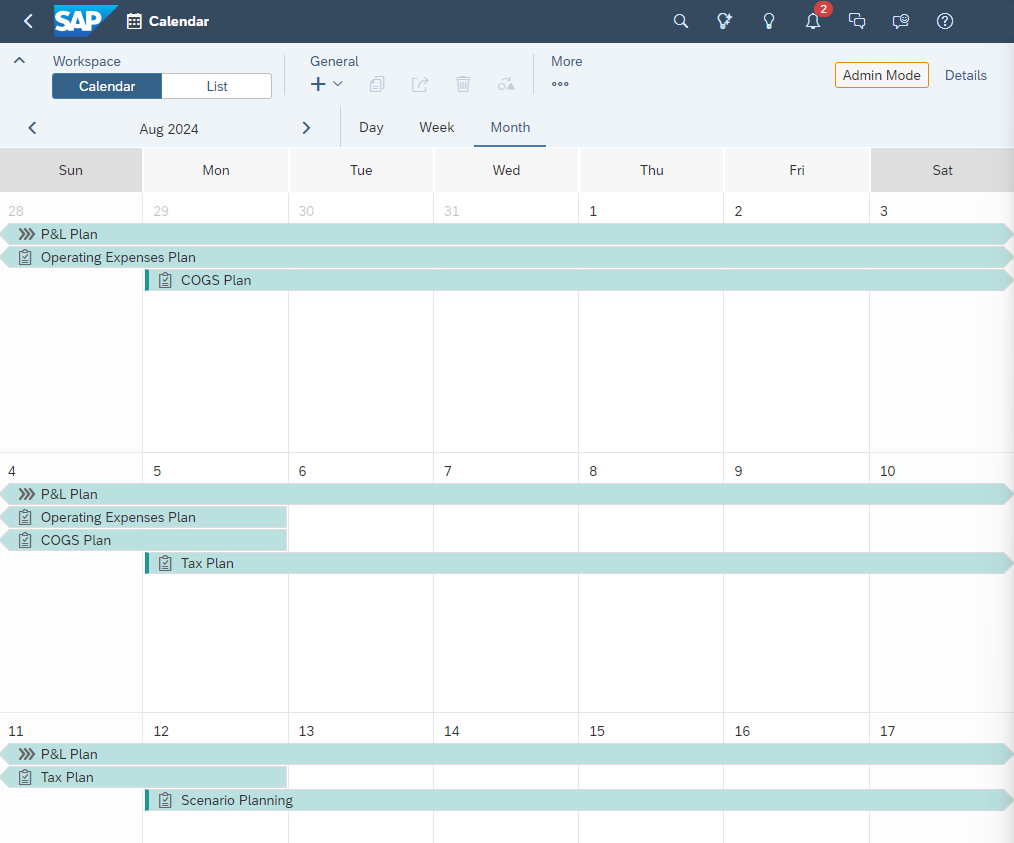Toggle Admin Mode on
The image size is (1014, 843).
tap(881, 75)
